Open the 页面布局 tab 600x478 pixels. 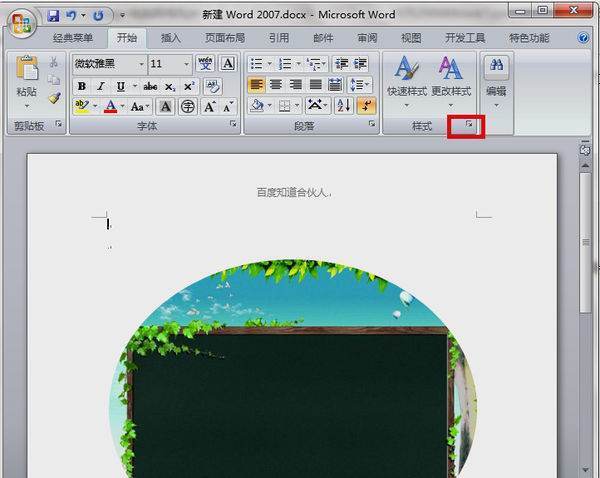pos(225,38)
